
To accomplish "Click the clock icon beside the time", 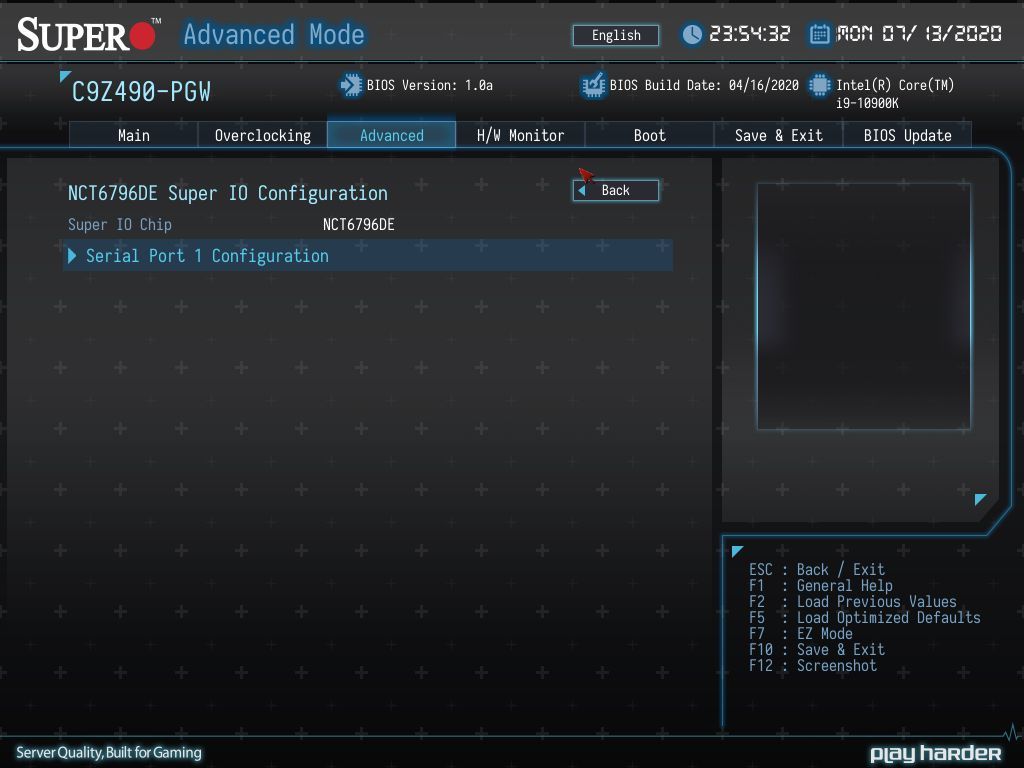I will pos(692,34).
